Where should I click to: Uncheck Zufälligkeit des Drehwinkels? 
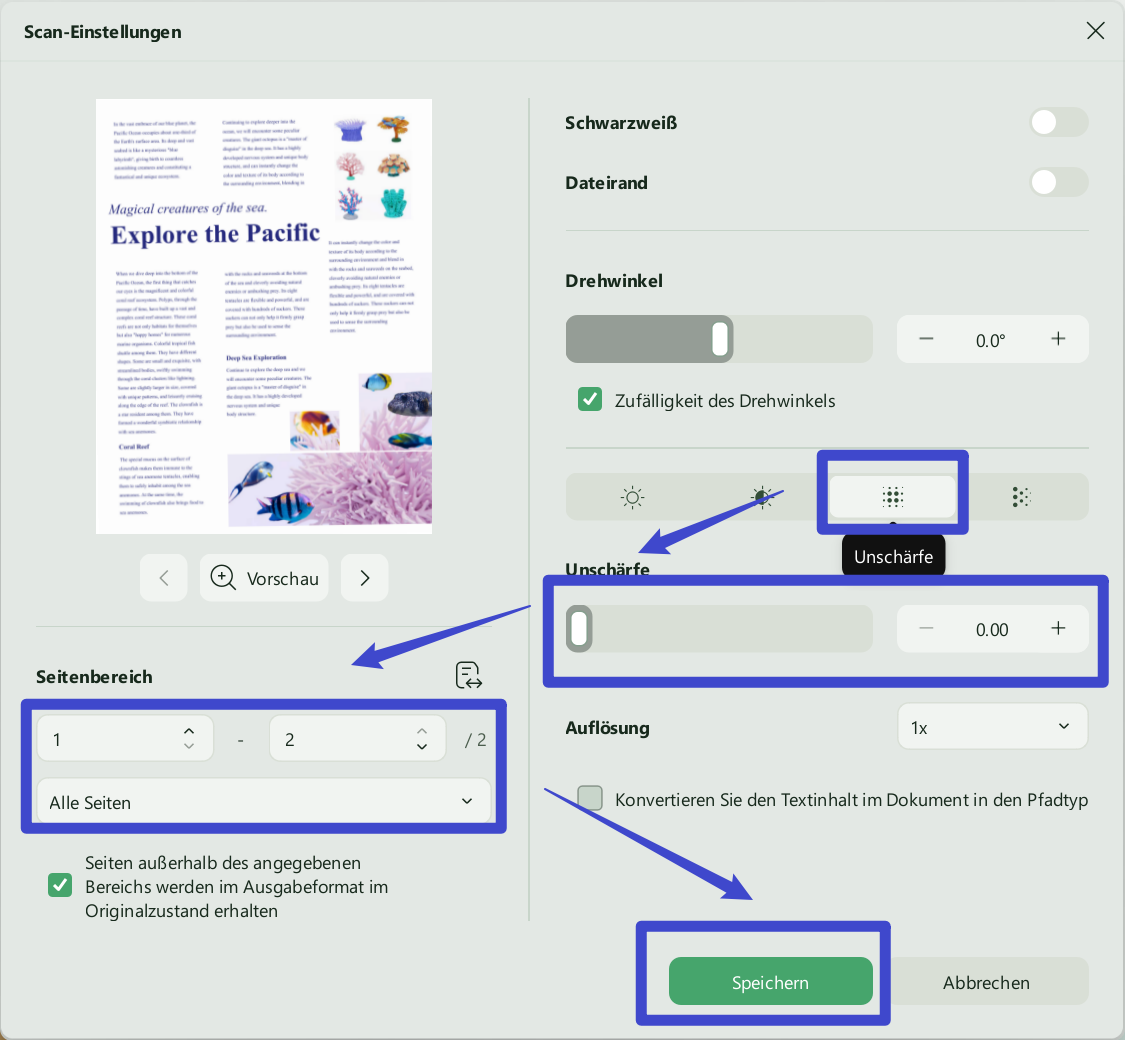pyautogui.click(x=590, y=400)
